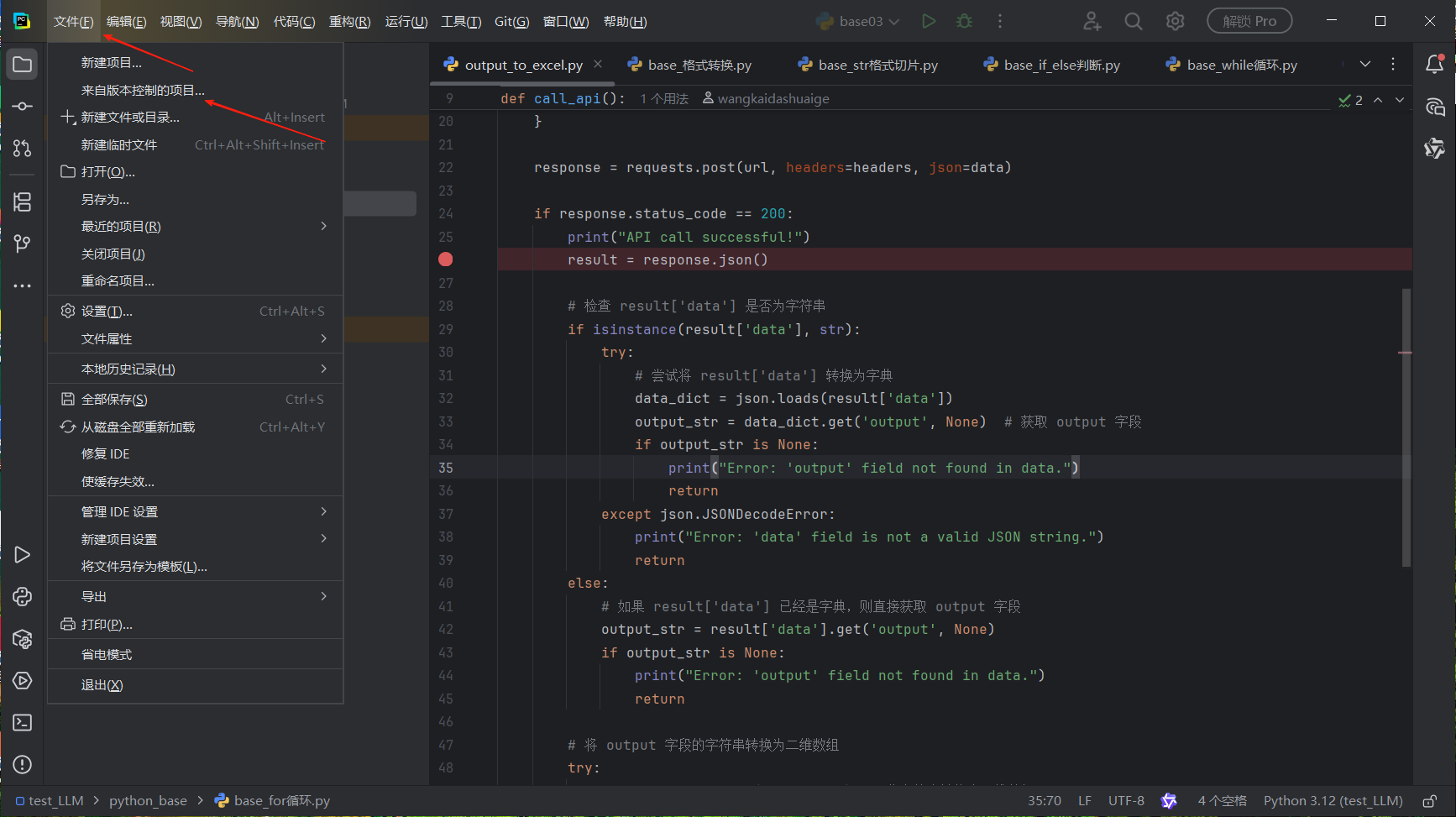Expand the New Projects Setup submenu

tap(195, 540)
